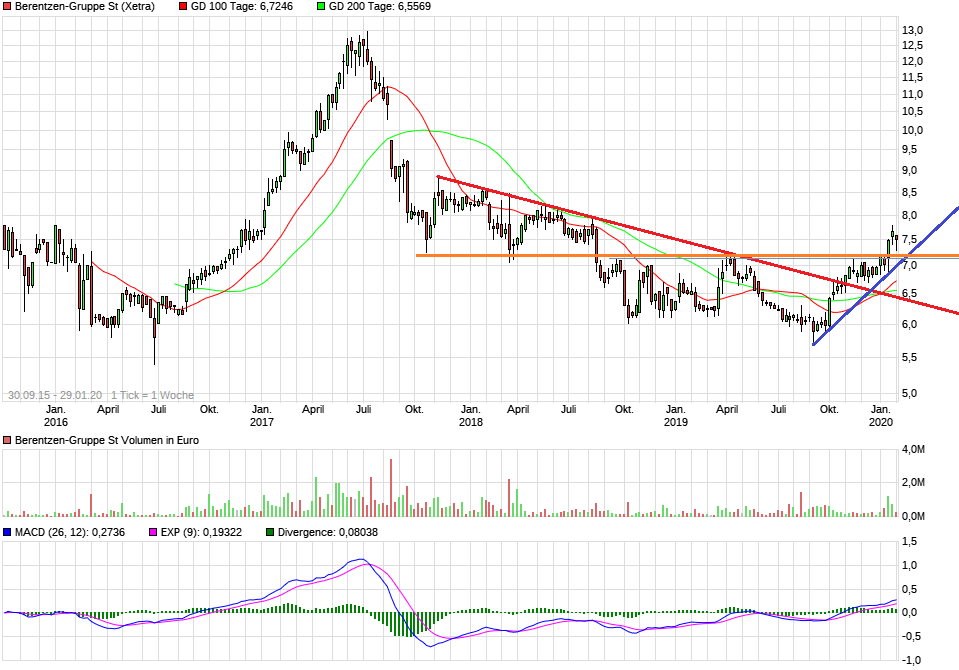This screenshot has height=670, width=959.
Task: Click the MACD line peak in mid-2017
Action: coord(361,559)
